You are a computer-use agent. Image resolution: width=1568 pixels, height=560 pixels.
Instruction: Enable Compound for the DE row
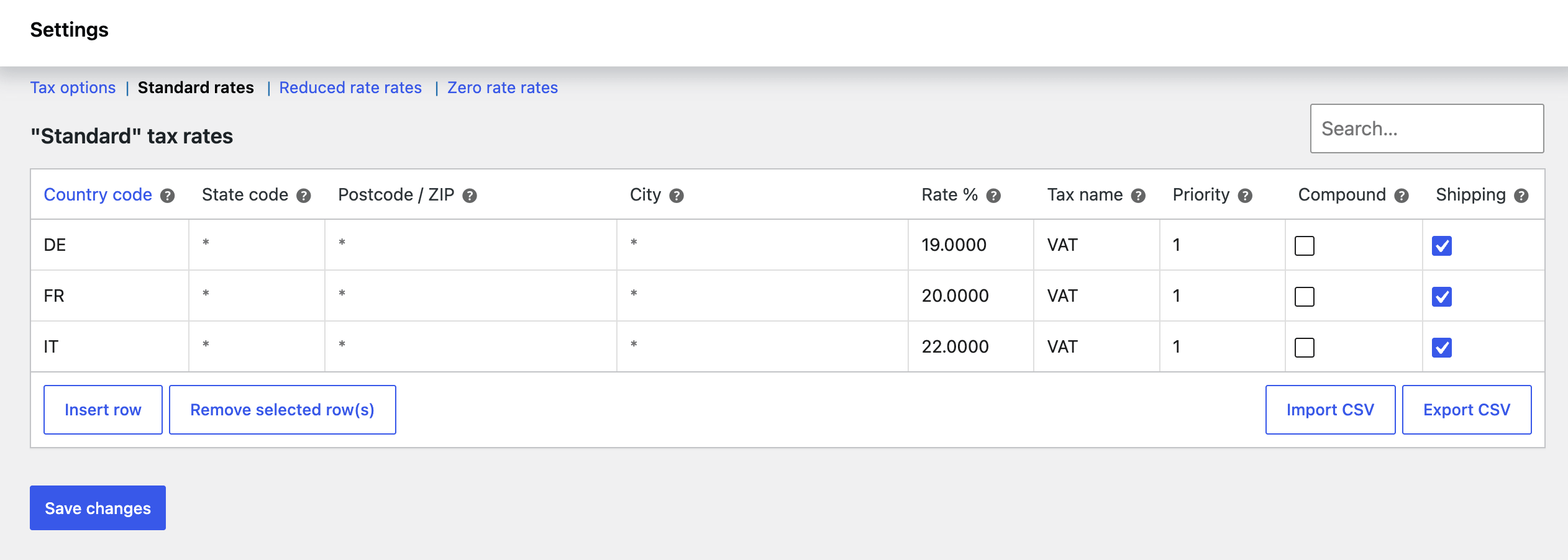(x=1305, y=245)
